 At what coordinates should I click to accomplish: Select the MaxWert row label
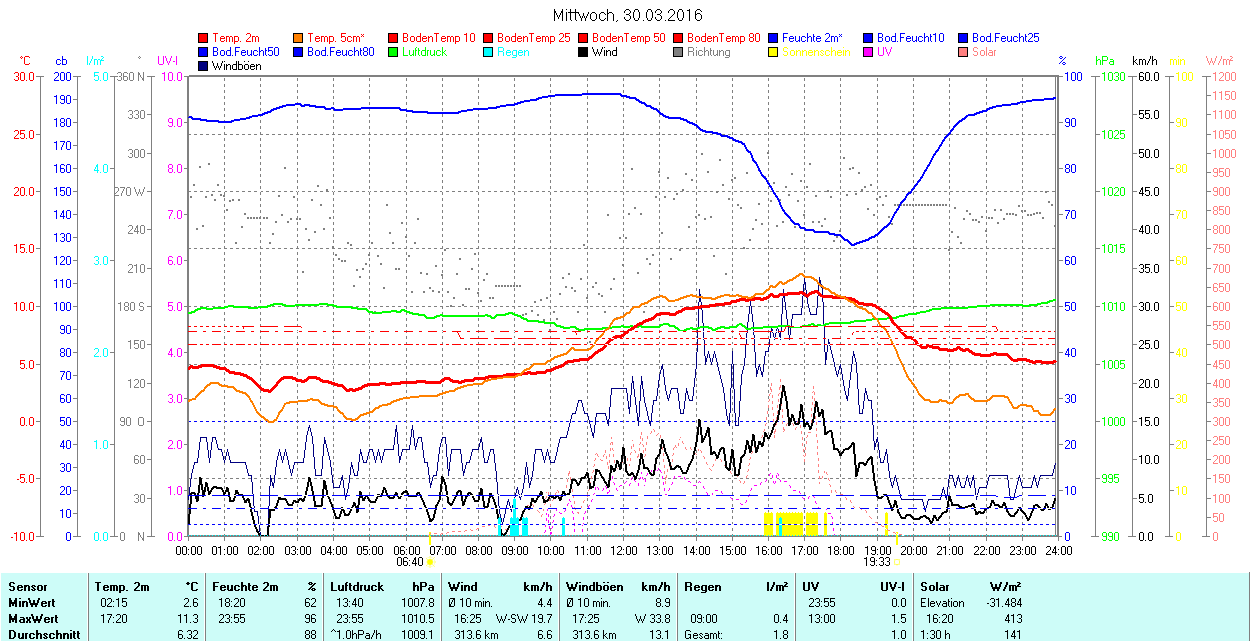34,619
